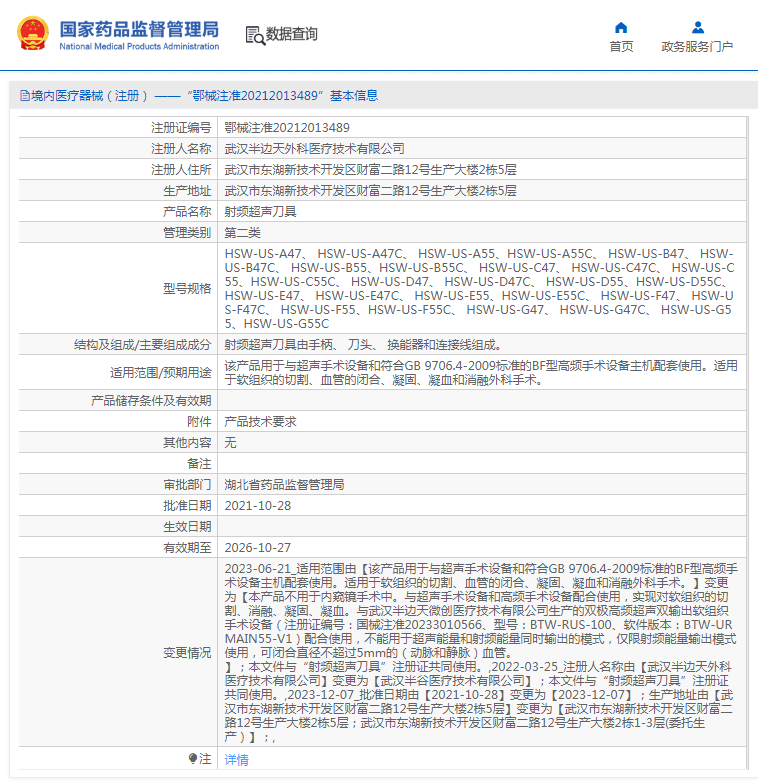Open 详情 details link
Screen dimensions: 758x782
pos(236,760)
